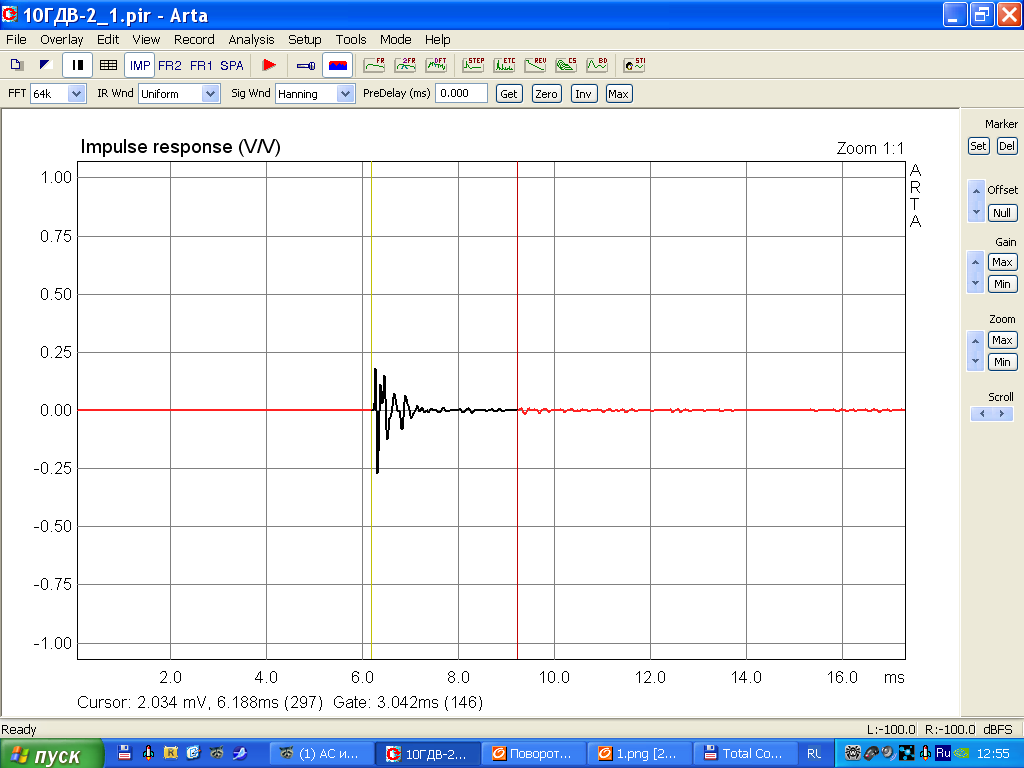Open the FR frequency response analysis
1024x768 pixels.
(x=374, y=65)
